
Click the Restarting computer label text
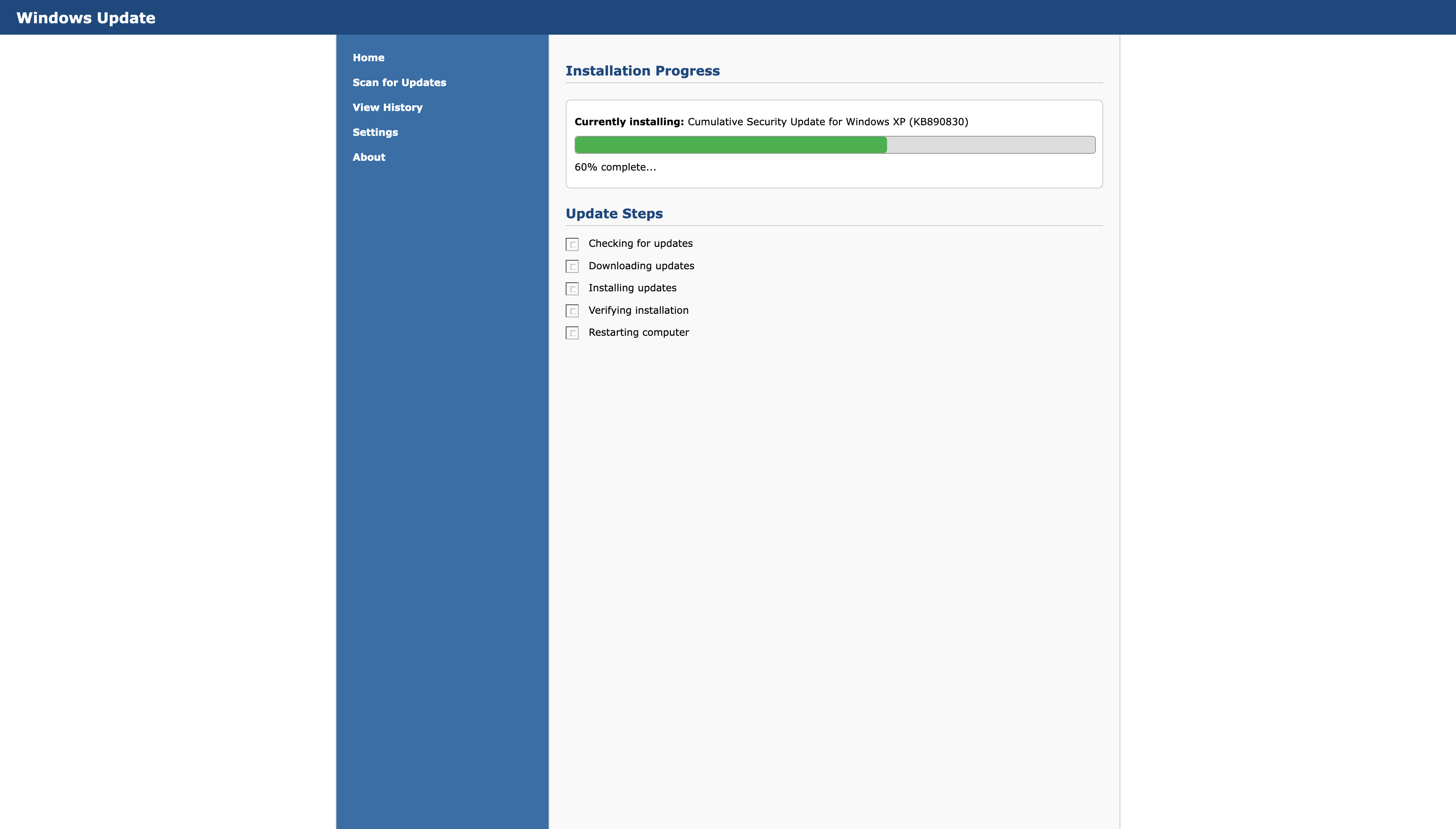(638, 332)
